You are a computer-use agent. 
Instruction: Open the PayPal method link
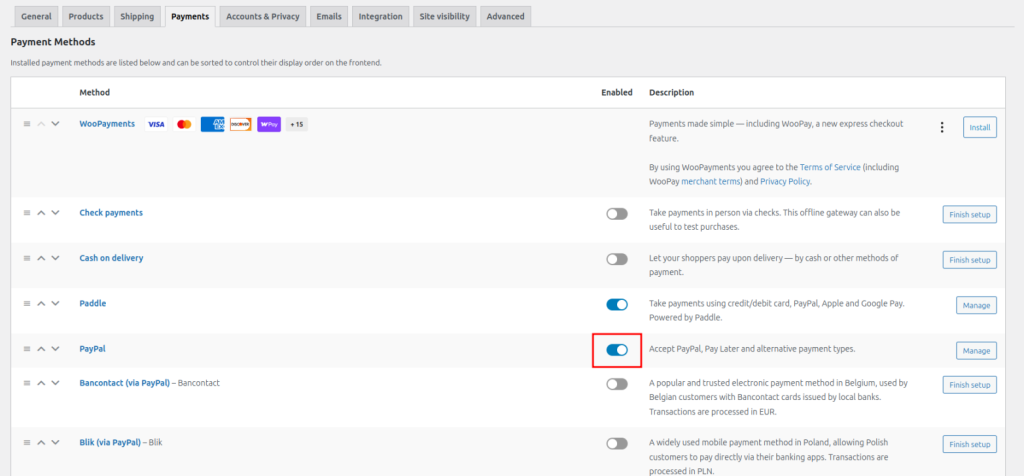93,349
